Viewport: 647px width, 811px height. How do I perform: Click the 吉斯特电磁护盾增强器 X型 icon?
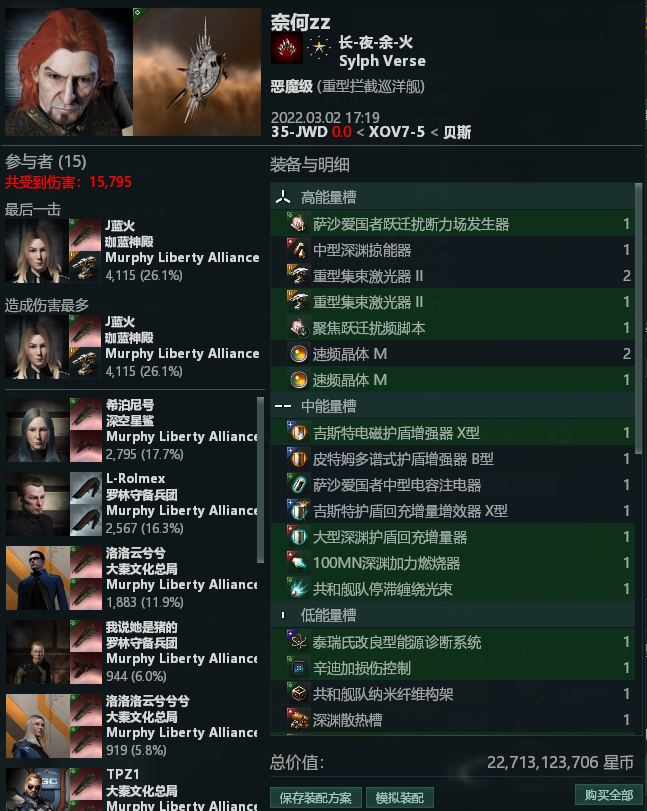click(298, 432)
